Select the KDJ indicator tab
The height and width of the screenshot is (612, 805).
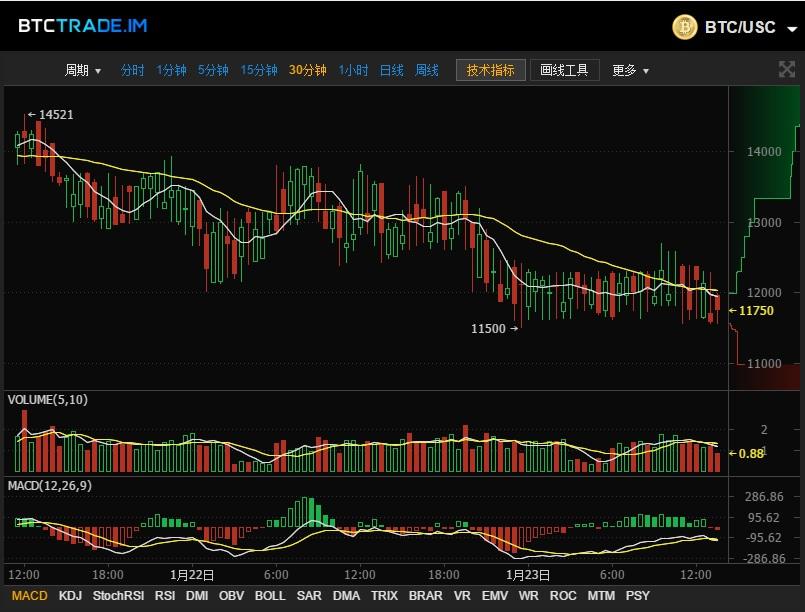(x=70, y=596)
